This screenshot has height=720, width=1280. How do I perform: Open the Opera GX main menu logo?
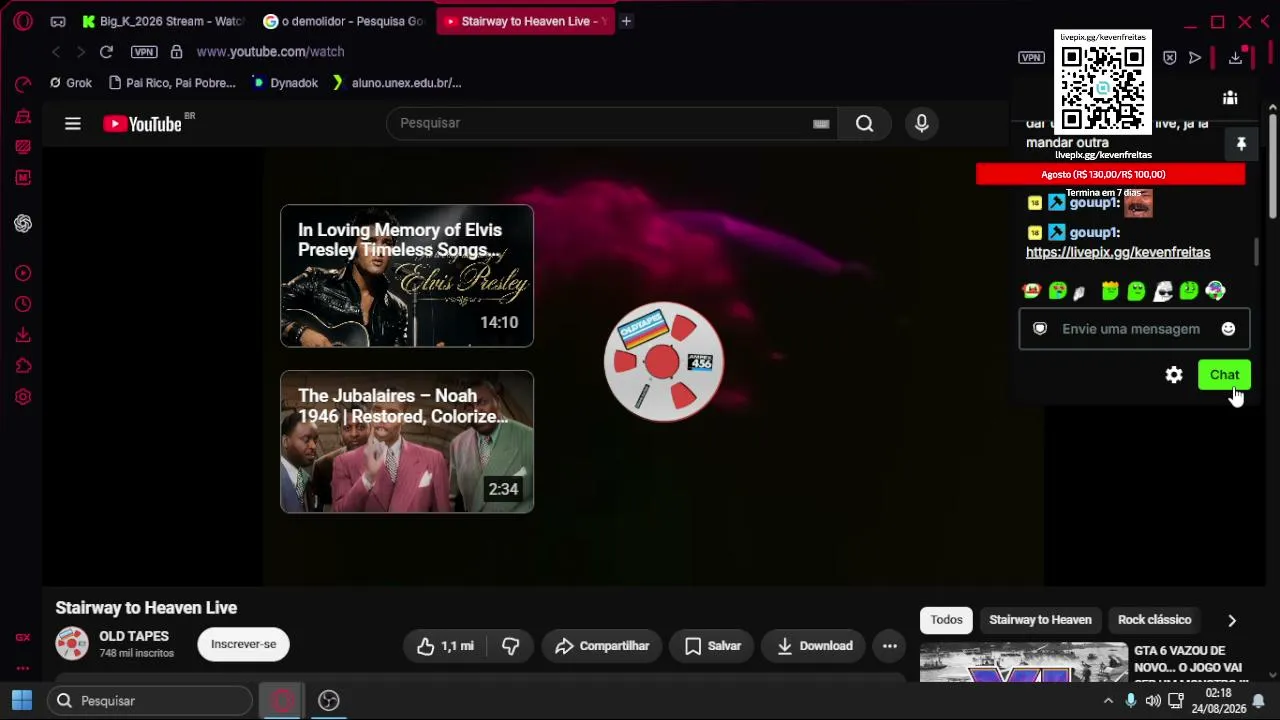(23, 21)
